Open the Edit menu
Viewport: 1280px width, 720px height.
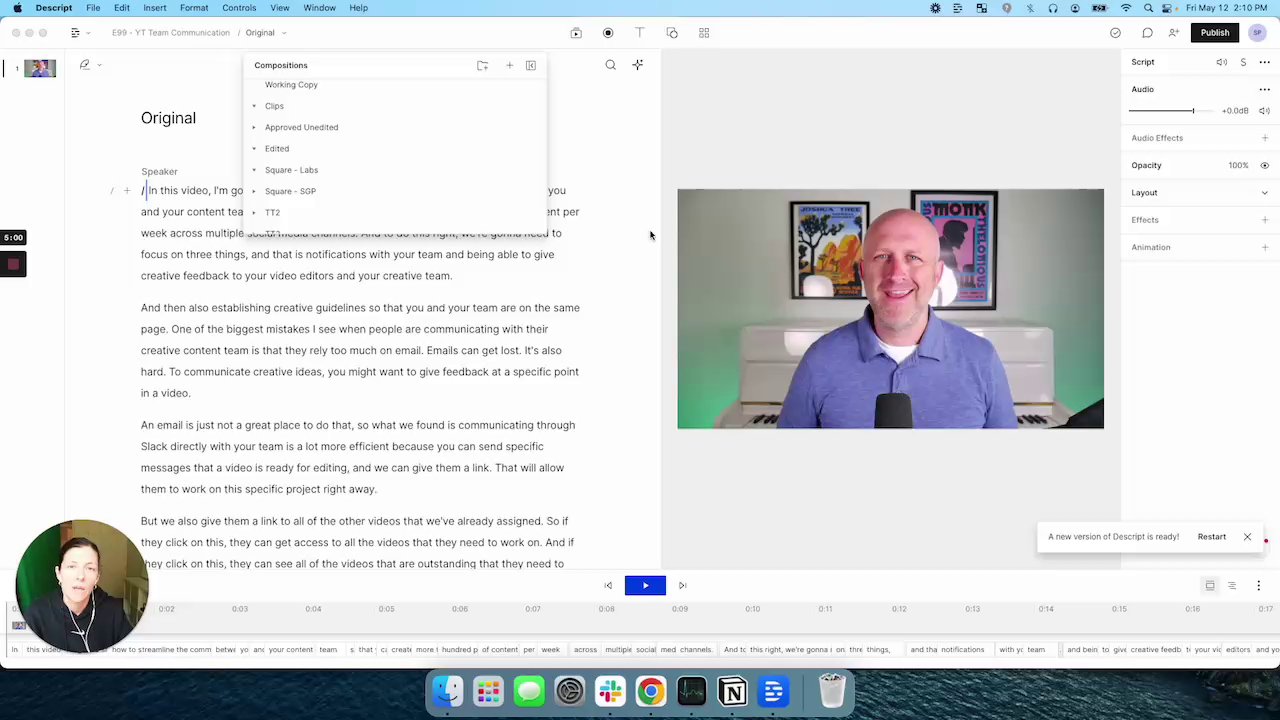tap(122, 8)
